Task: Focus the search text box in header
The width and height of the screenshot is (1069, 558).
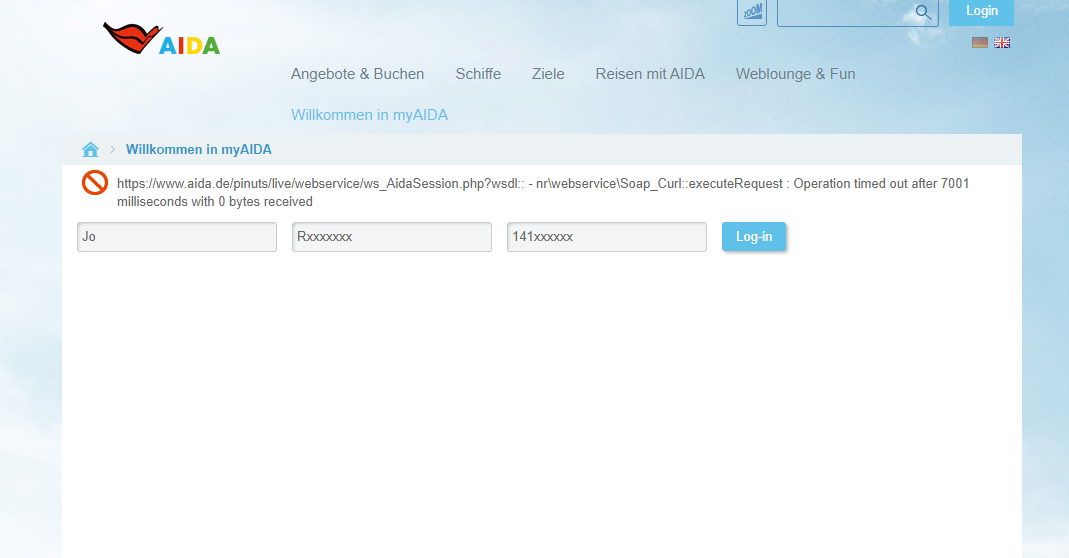Action: pos(845,12)
